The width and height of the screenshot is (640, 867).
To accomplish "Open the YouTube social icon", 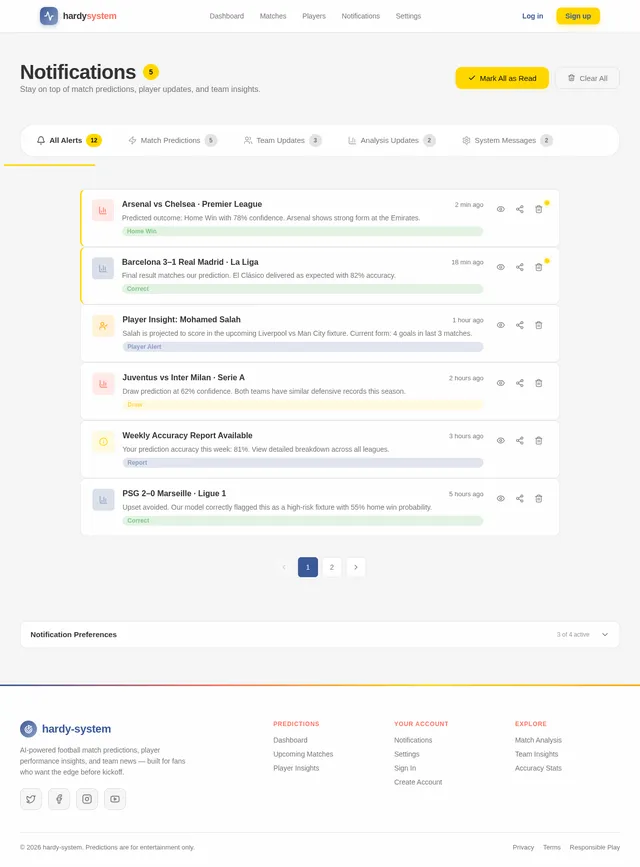I will (x=115, y=798).
